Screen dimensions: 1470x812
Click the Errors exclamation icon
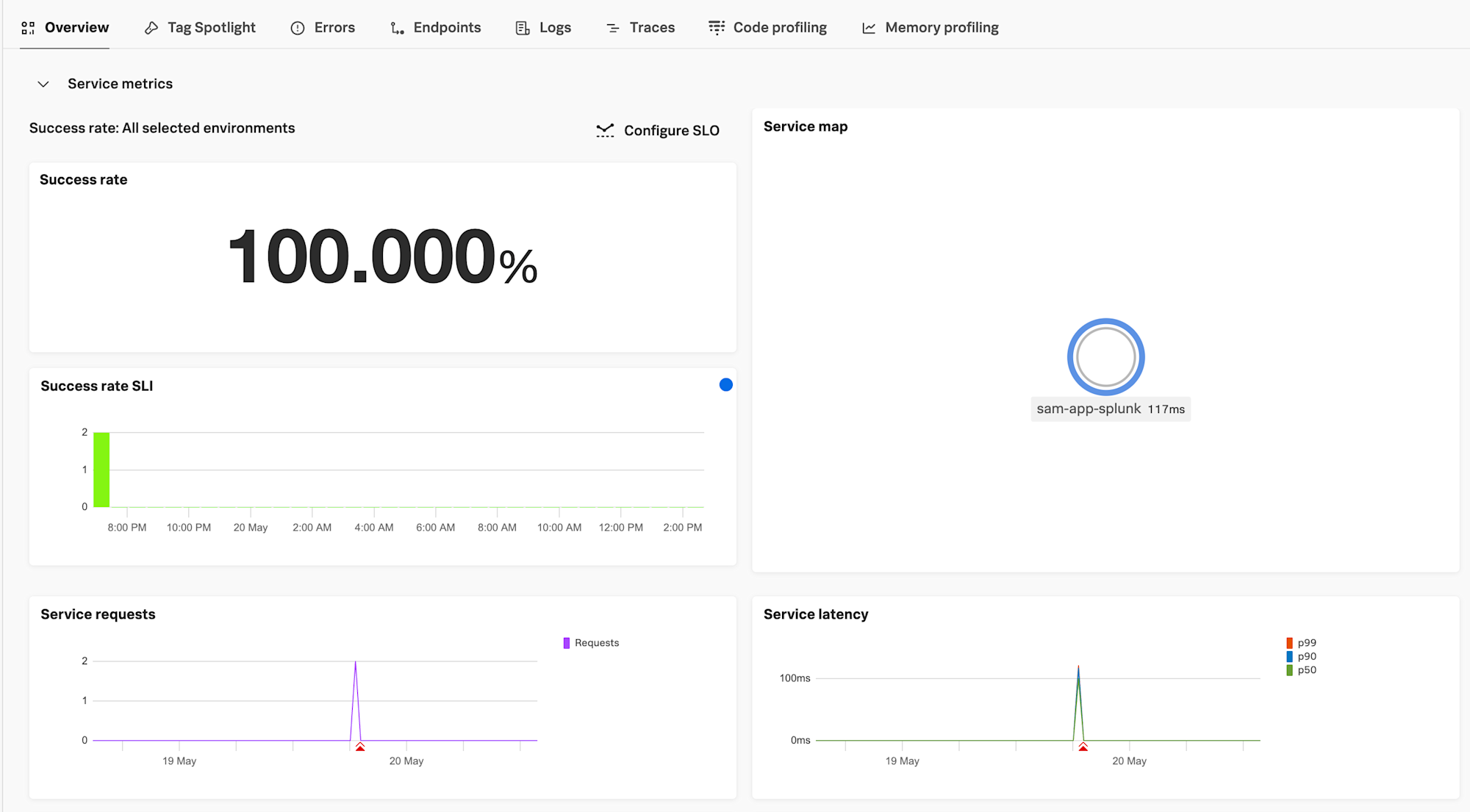298,28
